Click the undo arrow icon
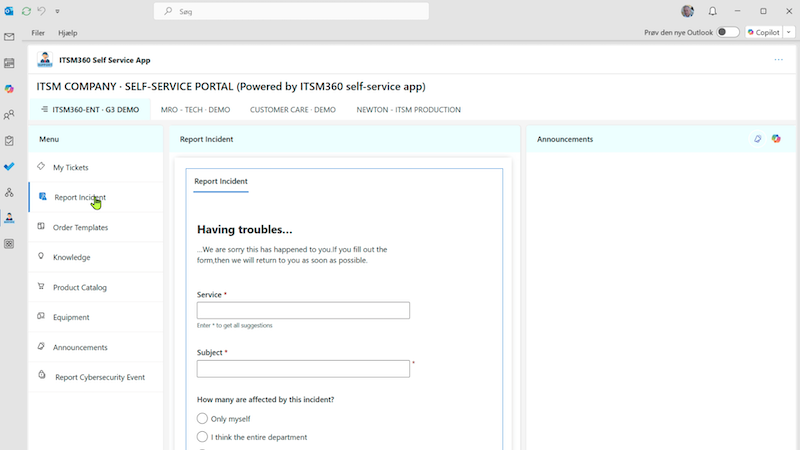Viewport: 800px width, 450px height. tap(41, 11)
